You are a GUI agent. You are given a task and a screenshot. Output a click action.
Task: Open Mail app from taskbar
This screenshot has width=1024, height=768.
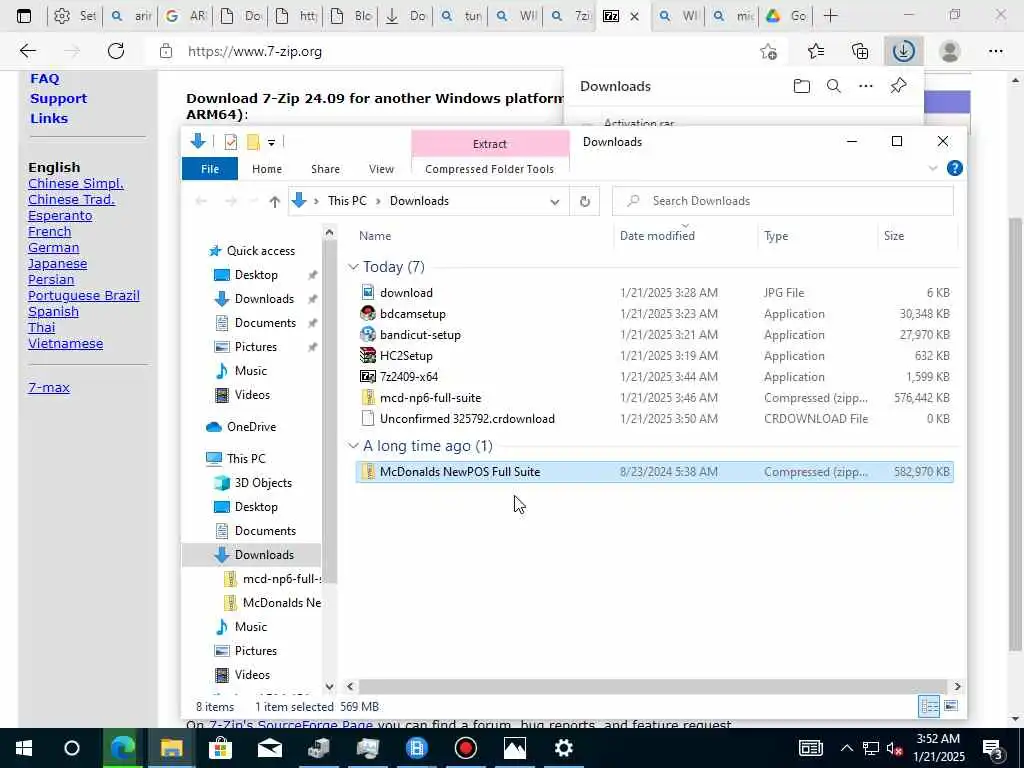click(269, 748)
